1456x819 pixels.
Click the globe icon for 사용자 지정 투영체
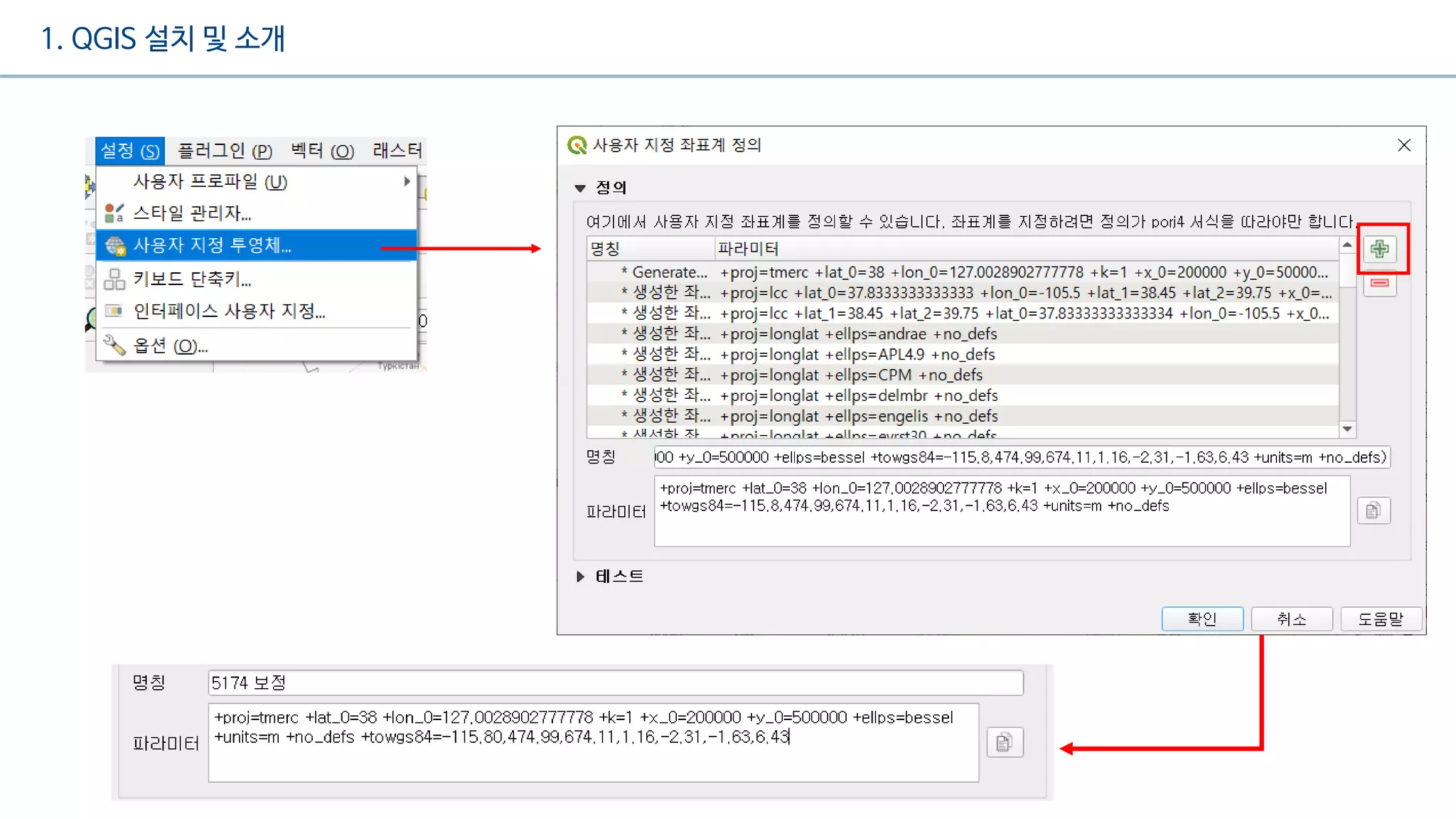pyautogui.click(x=114, y=245)
